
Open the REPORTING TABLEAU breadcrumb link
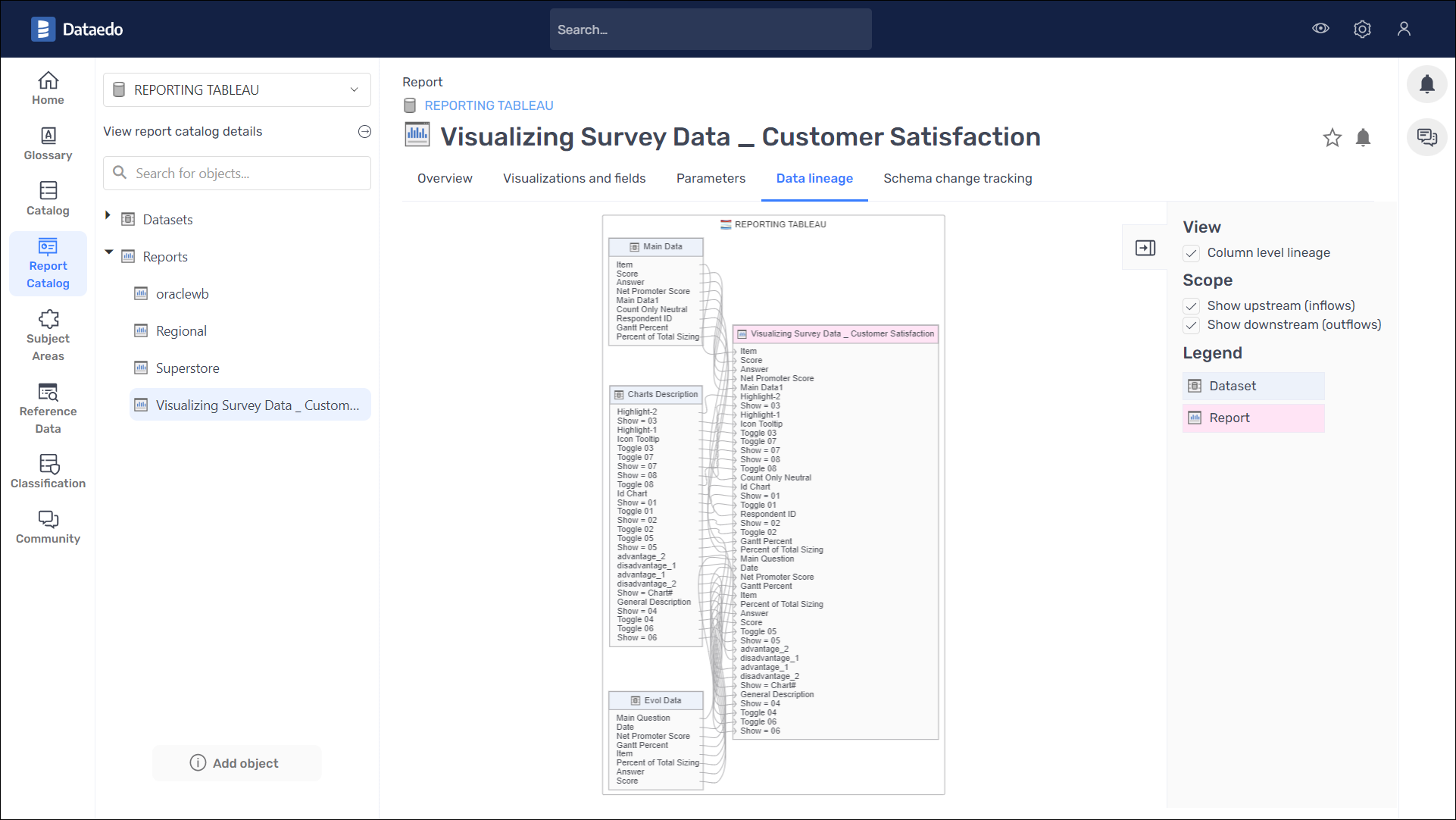point(489,105)
